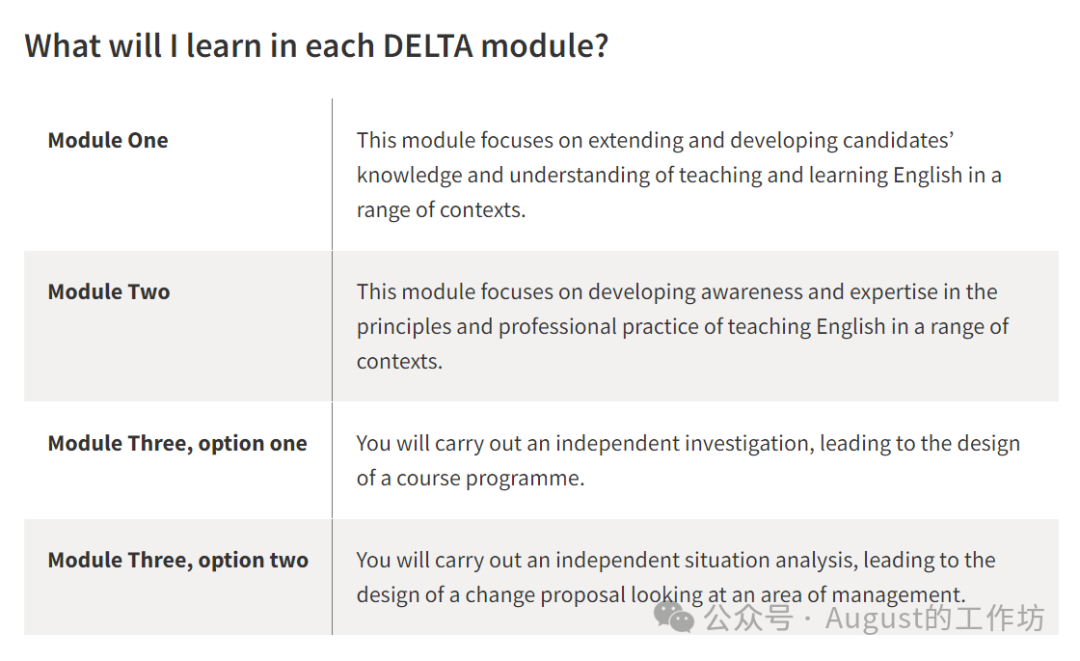Click the 'What will I learn' heading
This screenshot has width=1080, height=661.
point(316,45)
